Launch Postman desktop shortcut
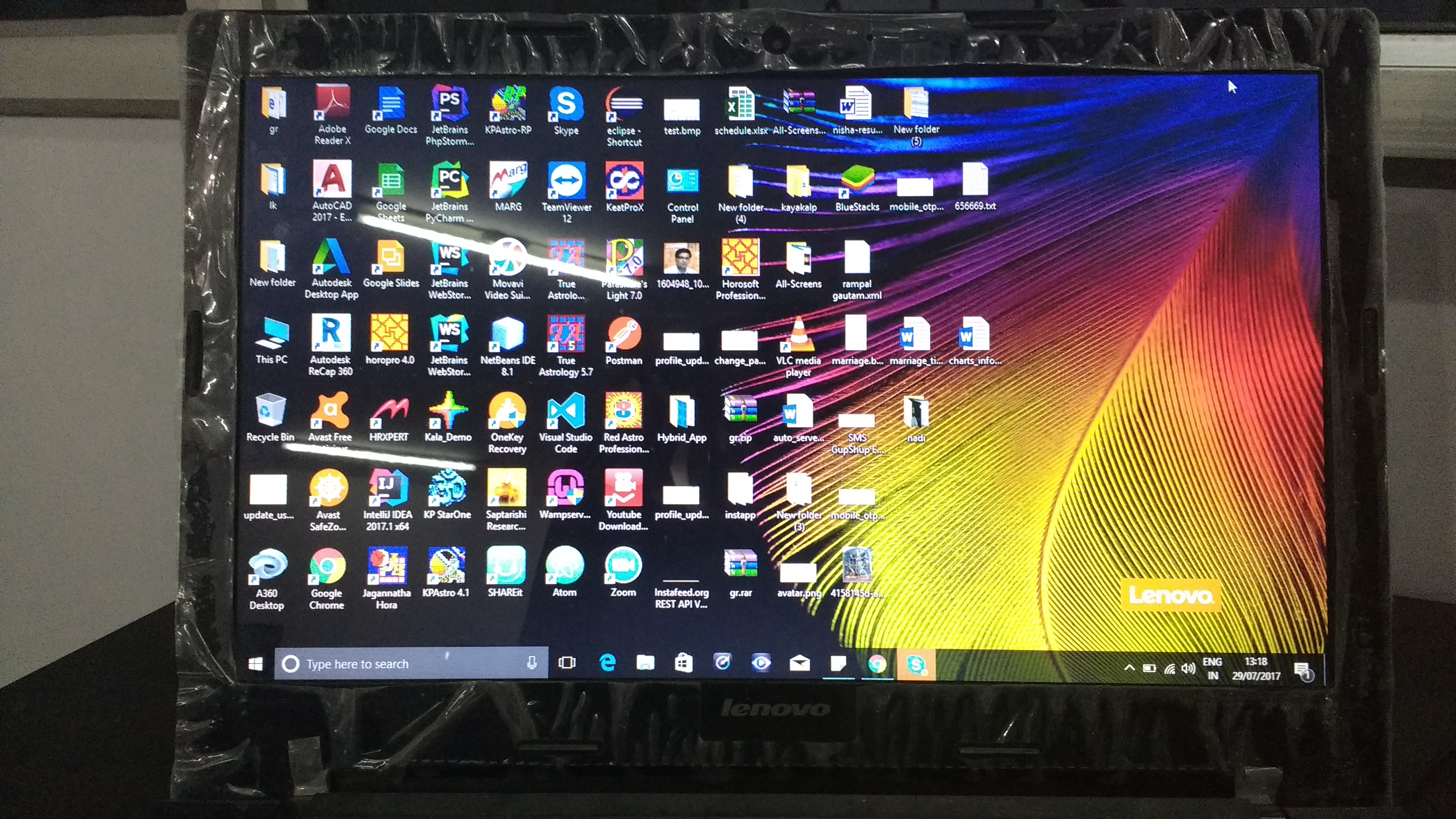 coord(624,341)
